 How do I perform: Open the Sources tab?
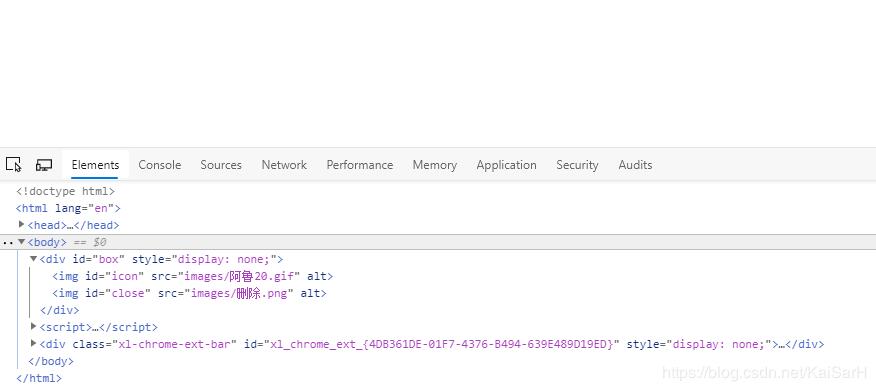click(221, 165)
